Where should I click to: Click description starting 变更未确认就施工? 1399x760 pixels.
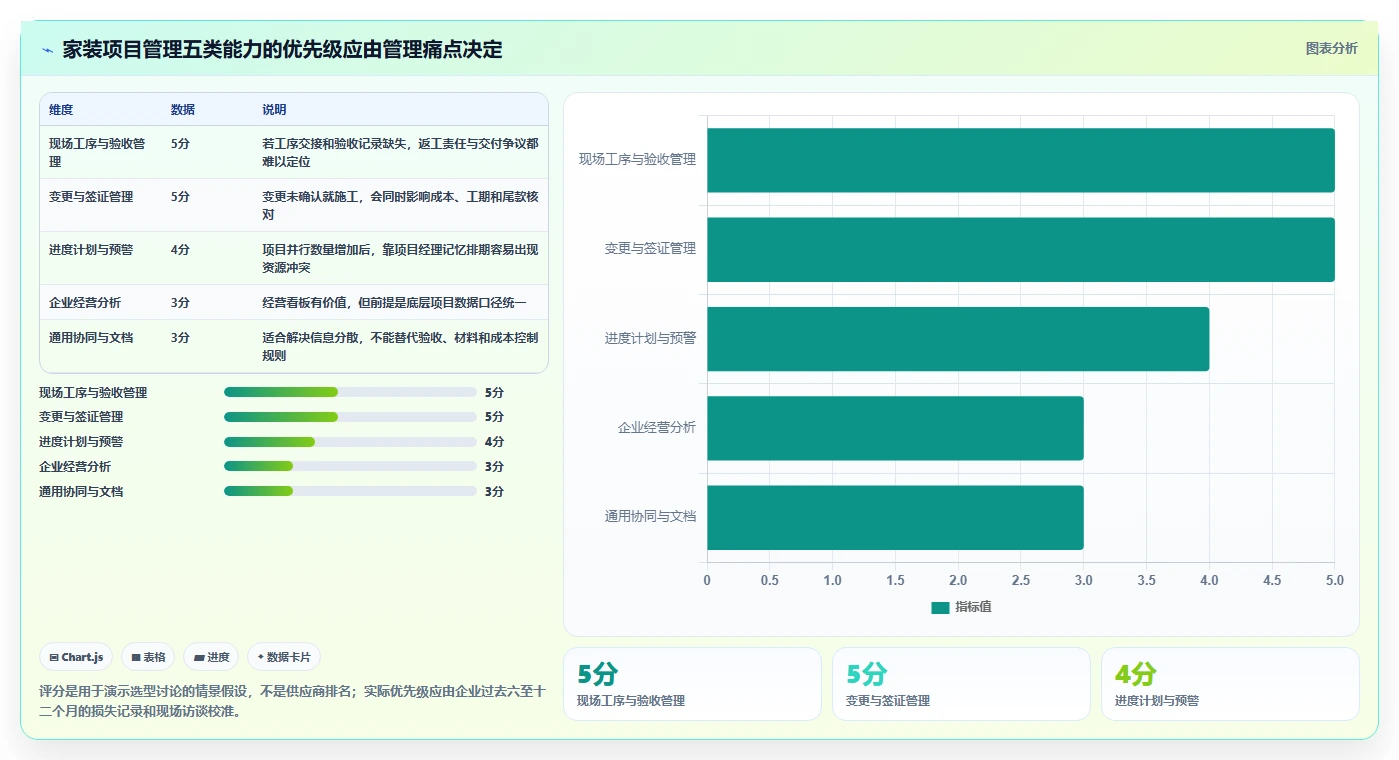400,206
